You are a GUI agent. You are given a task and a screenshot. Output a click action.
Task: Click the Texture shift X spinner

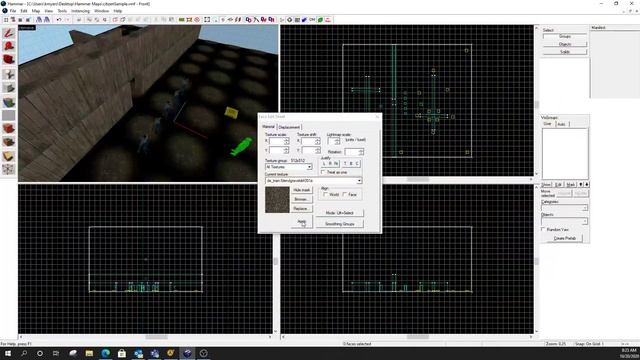coord(318,141)
